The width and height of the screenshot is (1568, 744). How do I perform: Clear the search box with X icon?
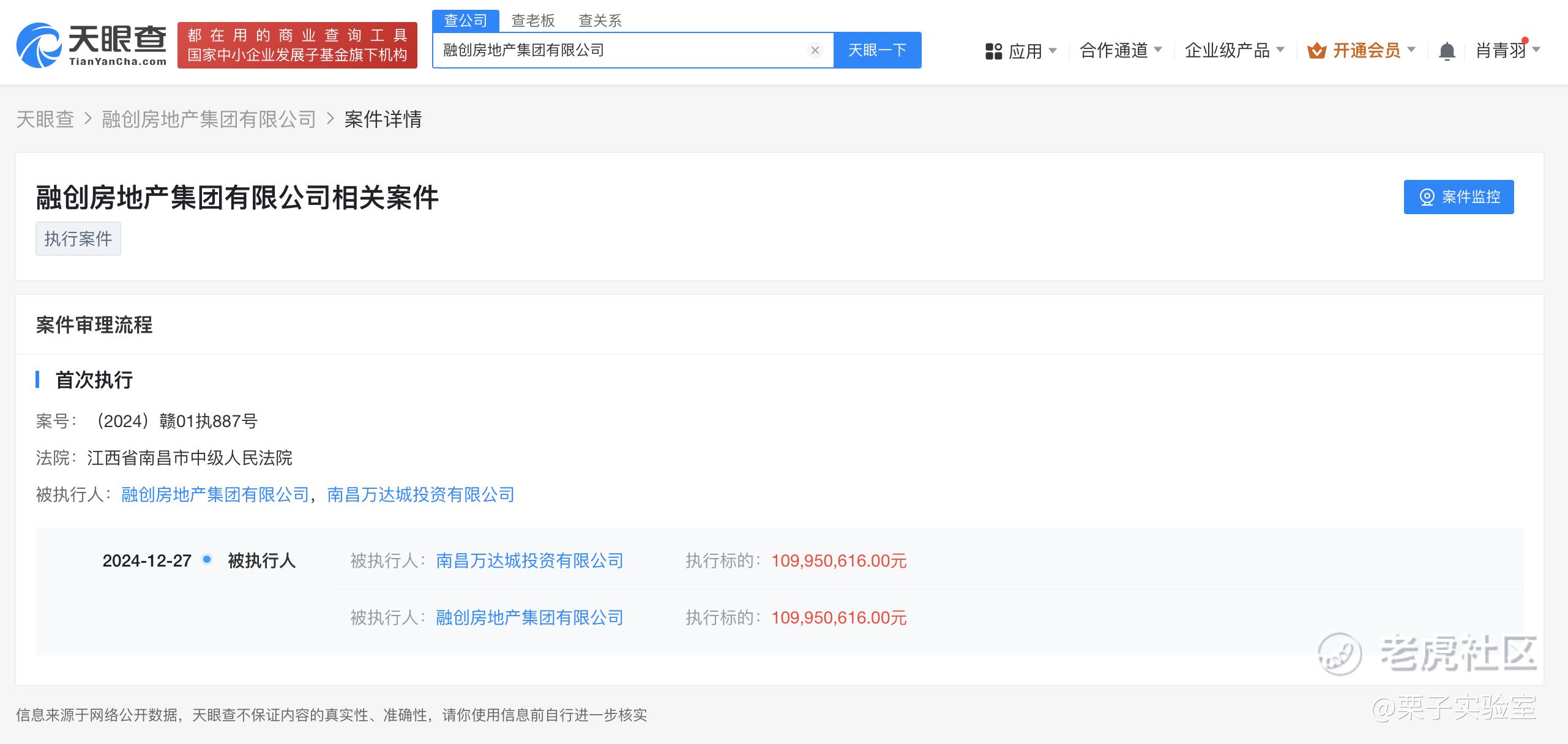pyautogui.click(x=815, y=50)
